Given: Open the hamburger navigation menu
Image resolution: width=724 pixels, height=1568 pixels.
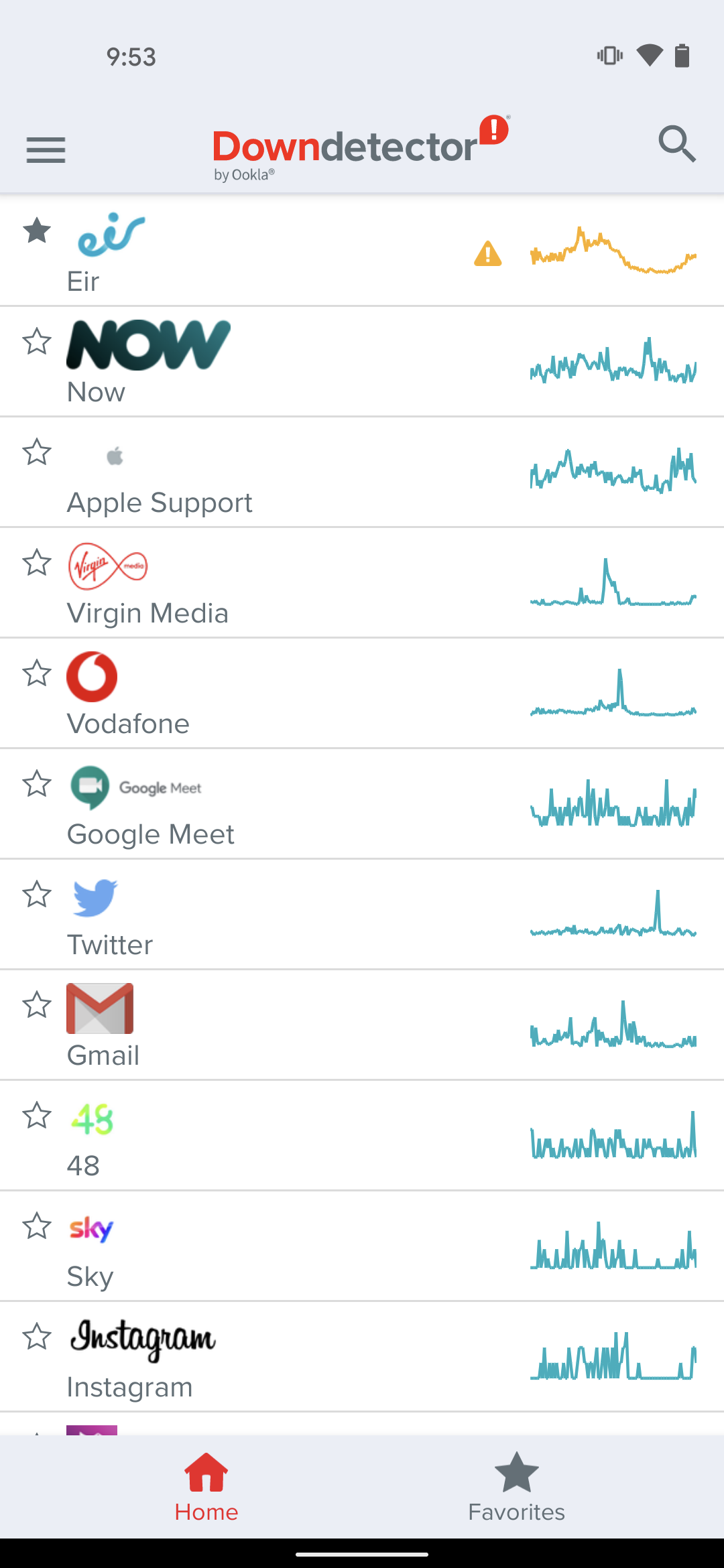Looking at the screenshot, I should pyautogui.click(x=46, y=149).
